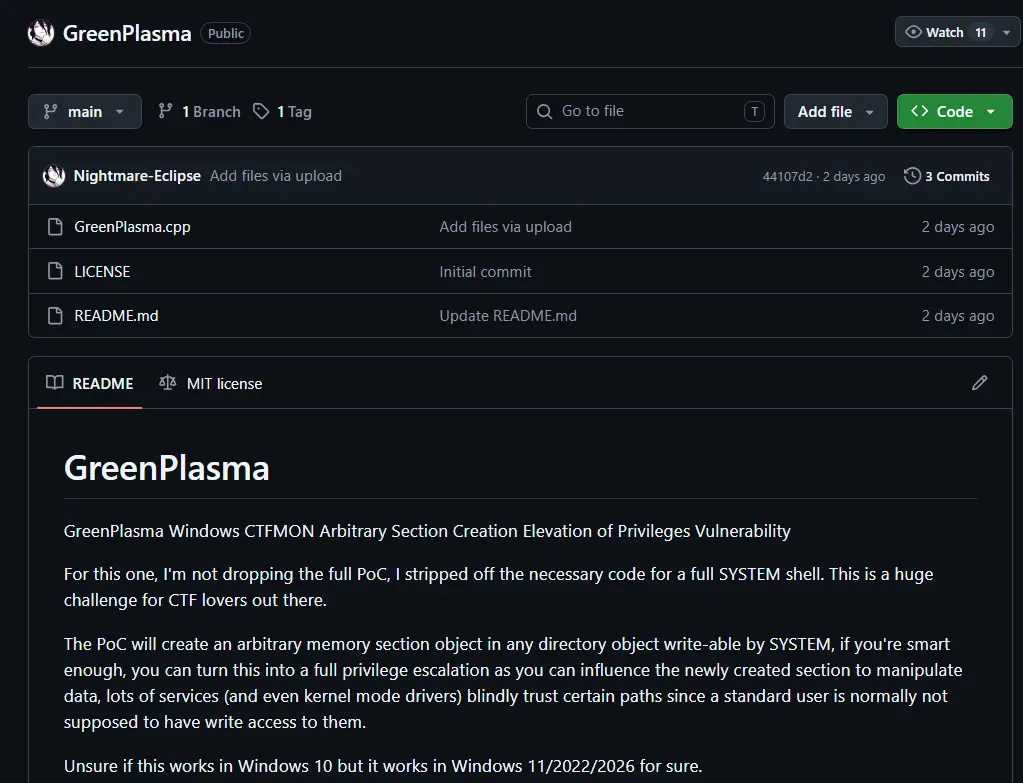Screen dimensions: 1023x783
Task: Open the 'Initial commit' commit message link
Action: pyautogui.click(x=485, y=271)
